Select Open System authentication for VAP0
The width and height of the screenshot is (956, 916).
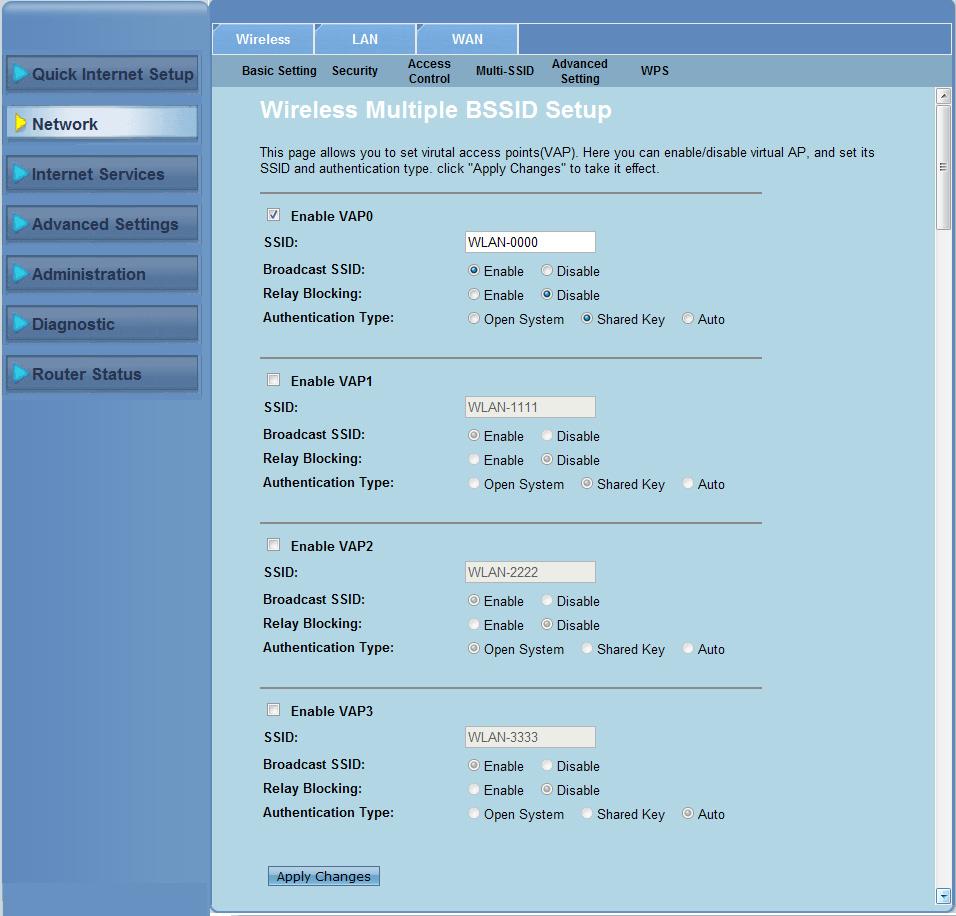[x=474, y=318]
